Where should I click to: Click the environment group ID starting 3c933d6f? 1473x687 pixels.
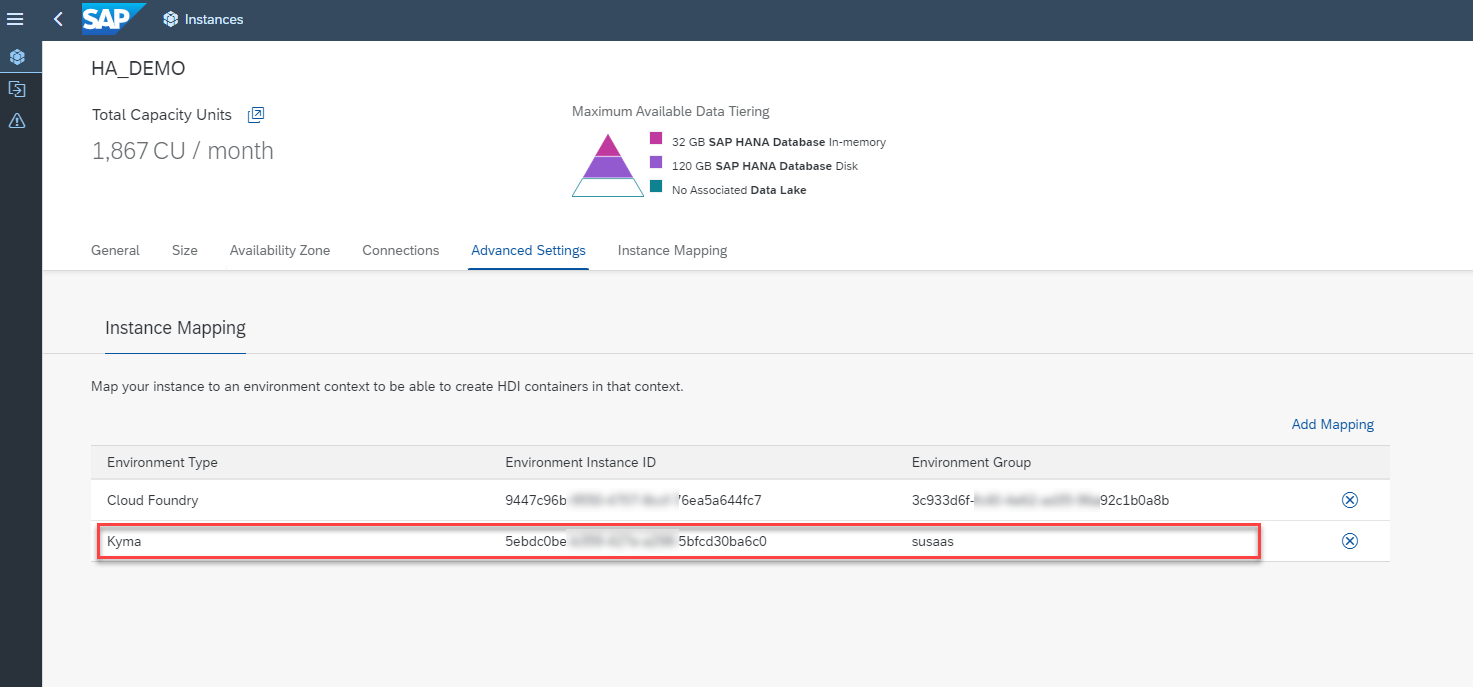1040,500
